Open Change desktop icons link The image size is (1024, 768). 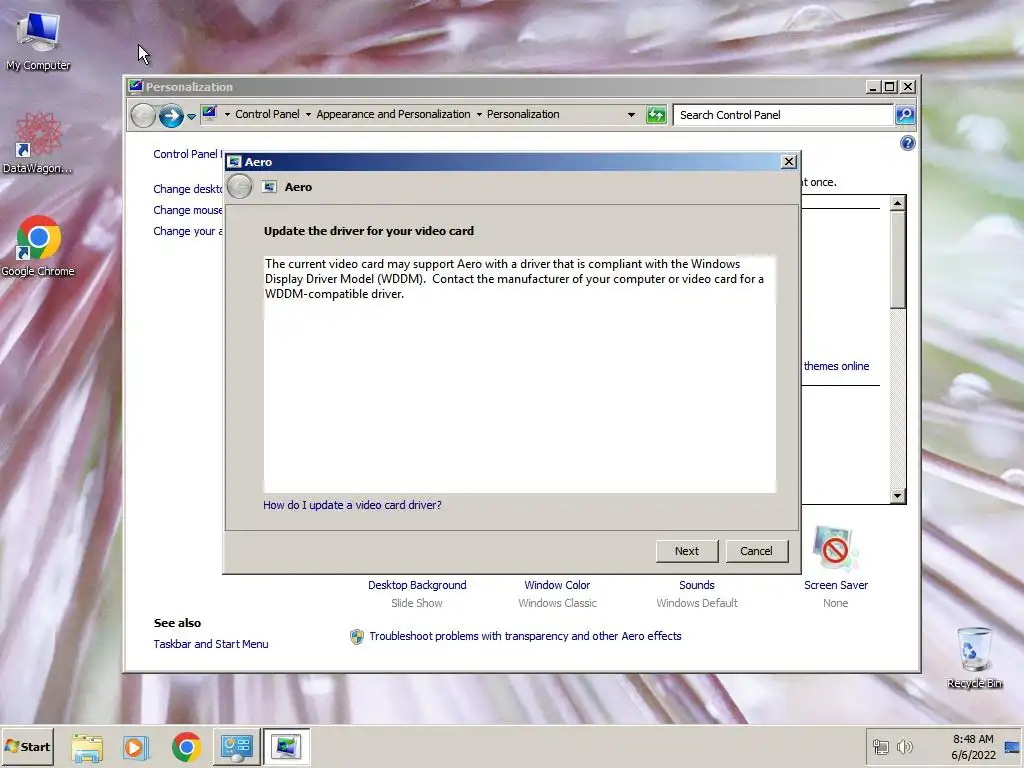(x=187, y=189)
